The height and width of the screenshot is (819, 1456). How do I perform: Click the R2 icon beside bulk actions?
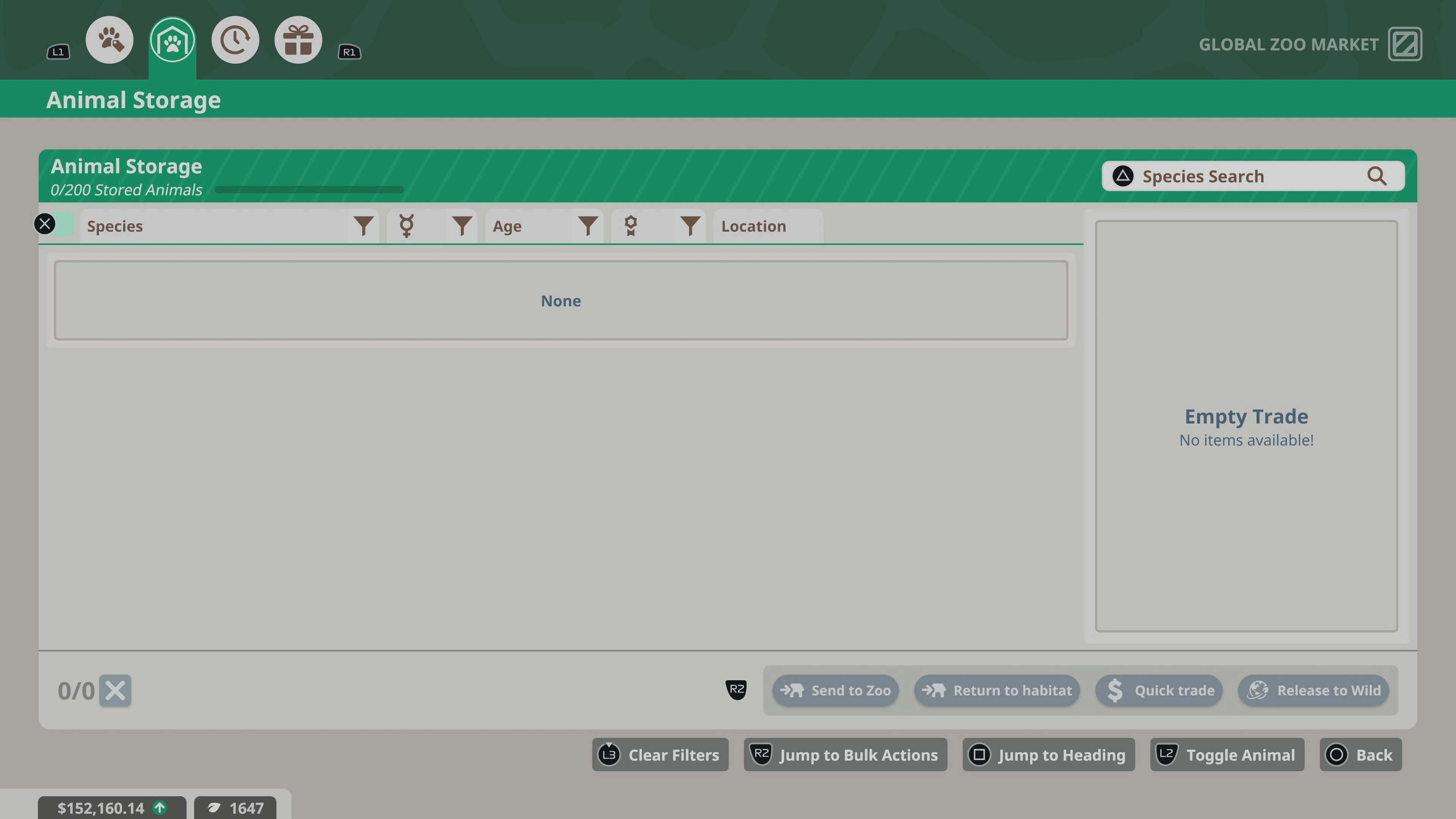[736, 690]
